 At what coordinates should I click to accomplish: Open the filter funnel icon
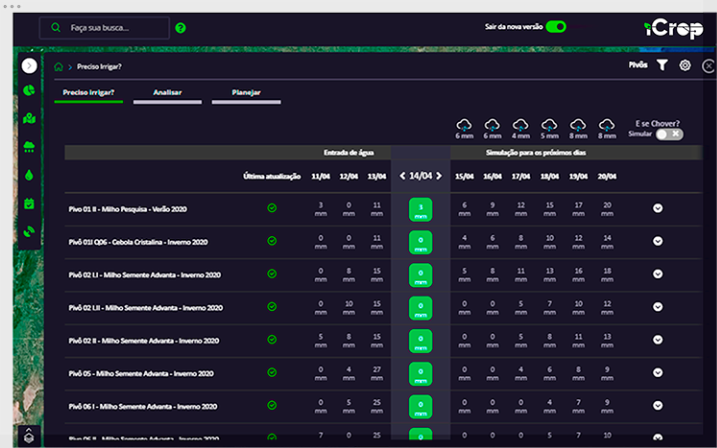[662, 65]
